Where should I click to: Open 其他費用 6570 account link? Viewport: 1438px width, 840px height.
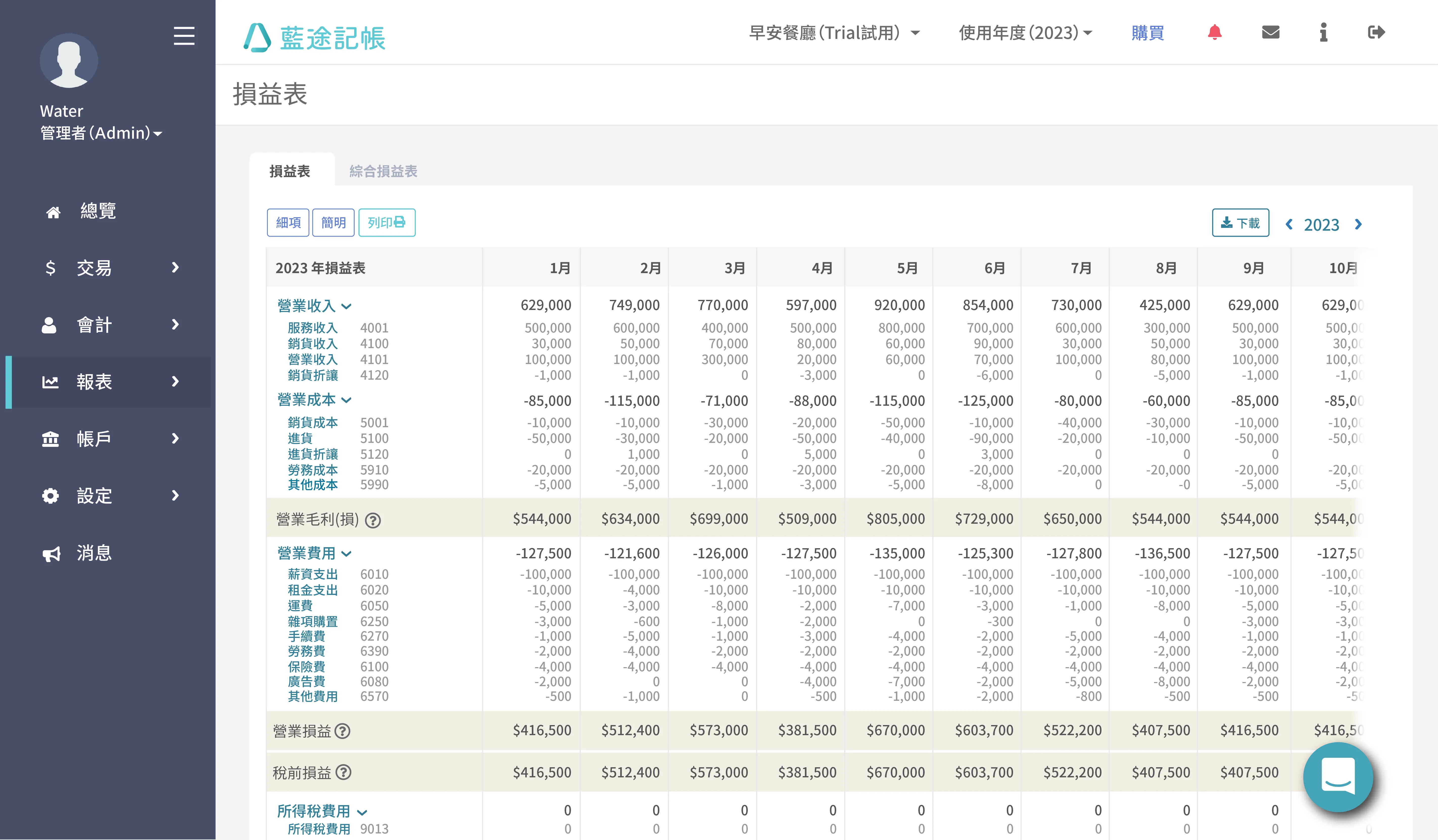[x=313, y=697]
